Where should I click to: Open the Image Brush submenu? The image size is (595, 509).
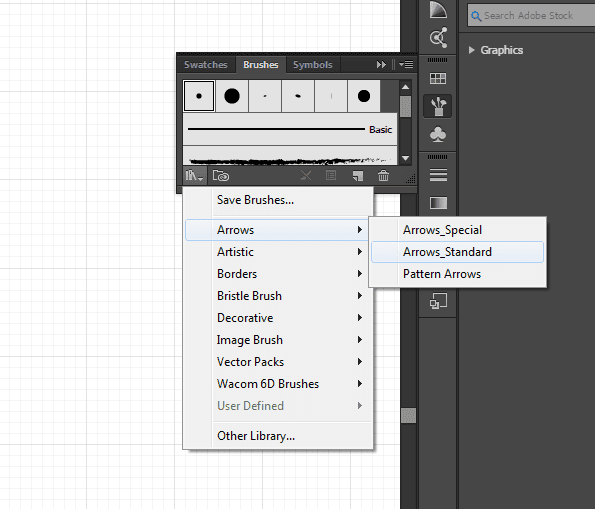tap(277, 340)
